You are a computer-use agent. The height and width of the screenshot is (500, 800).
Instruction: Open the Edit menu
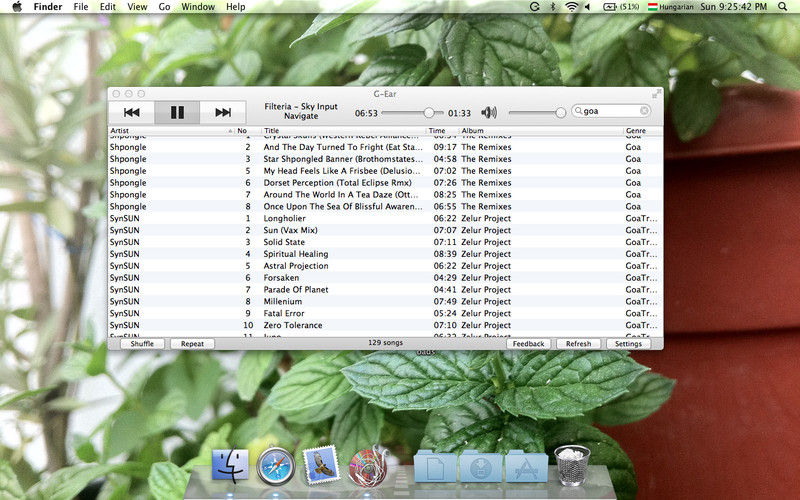coord(108,7)
